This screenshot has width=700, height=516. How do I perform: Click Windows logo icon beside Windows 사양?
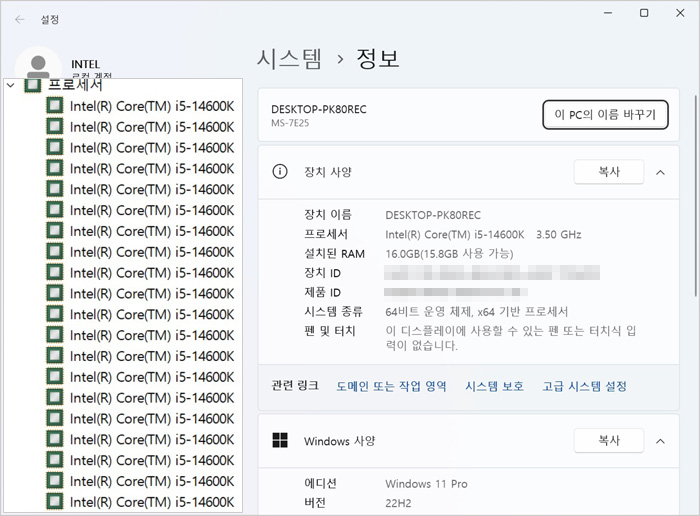point(280,440)
